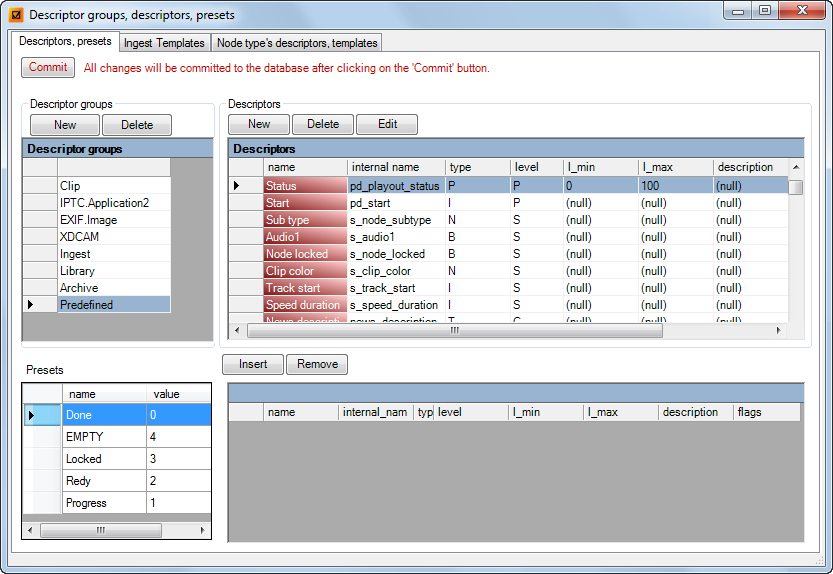
Task: Select the Node locked descriptor
Action: (305, 254)
